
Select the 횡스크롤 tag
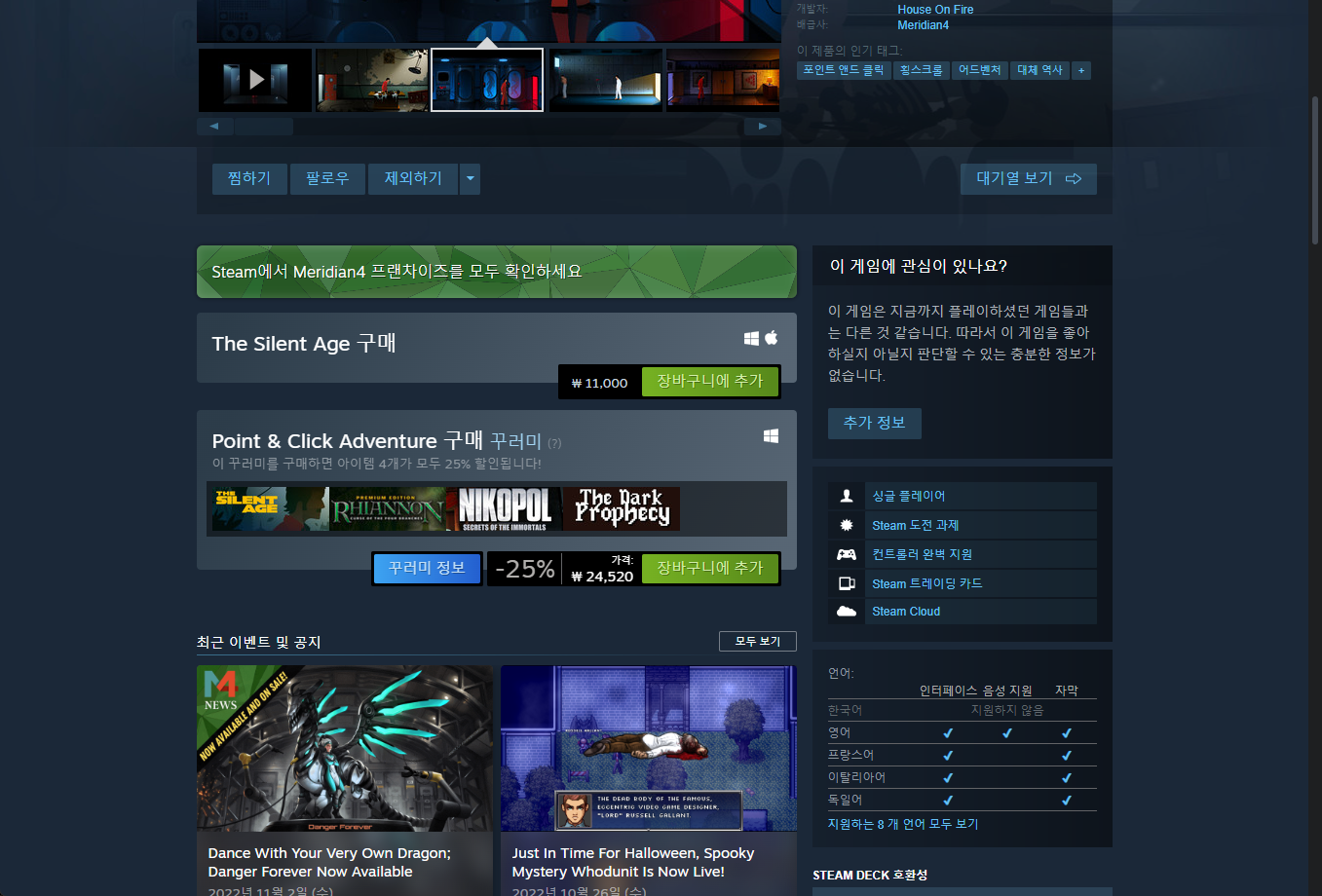[x=922, y=70]
